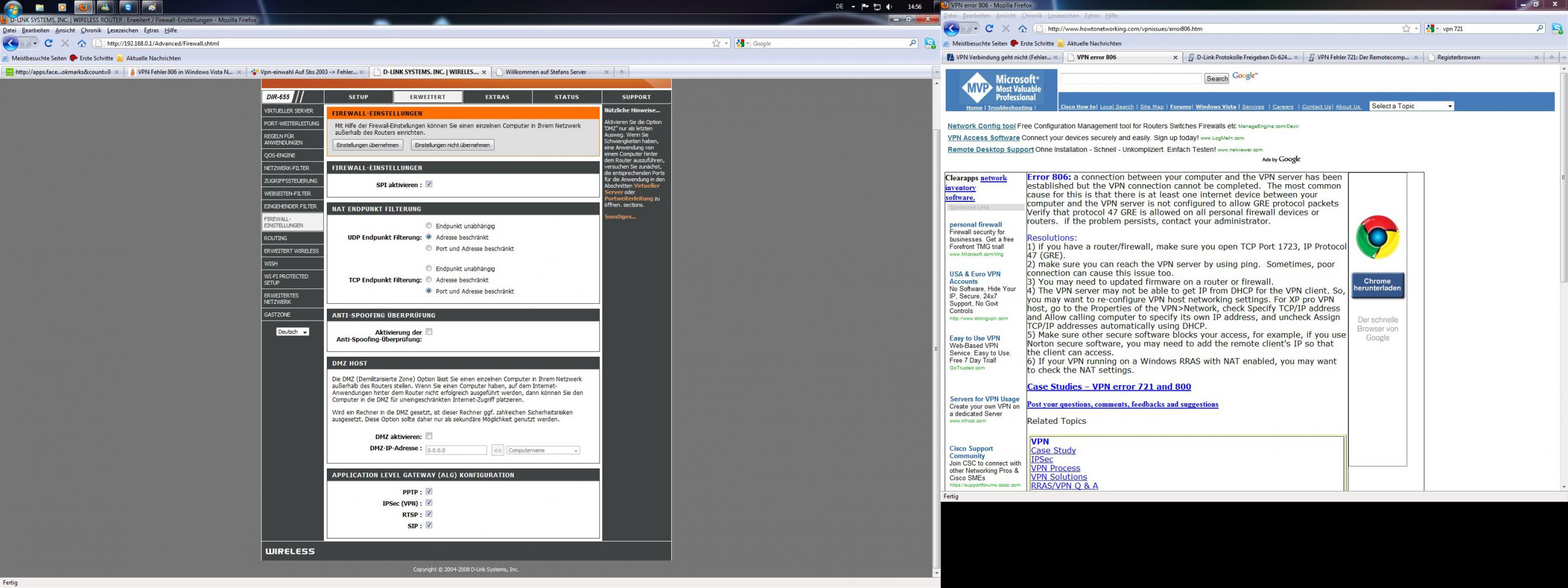Viewport: 1568px width, 588px height.
Task: Open Windows Explorer folder taskbar icon
Action: pyautogui.click(x=39, y=7)
